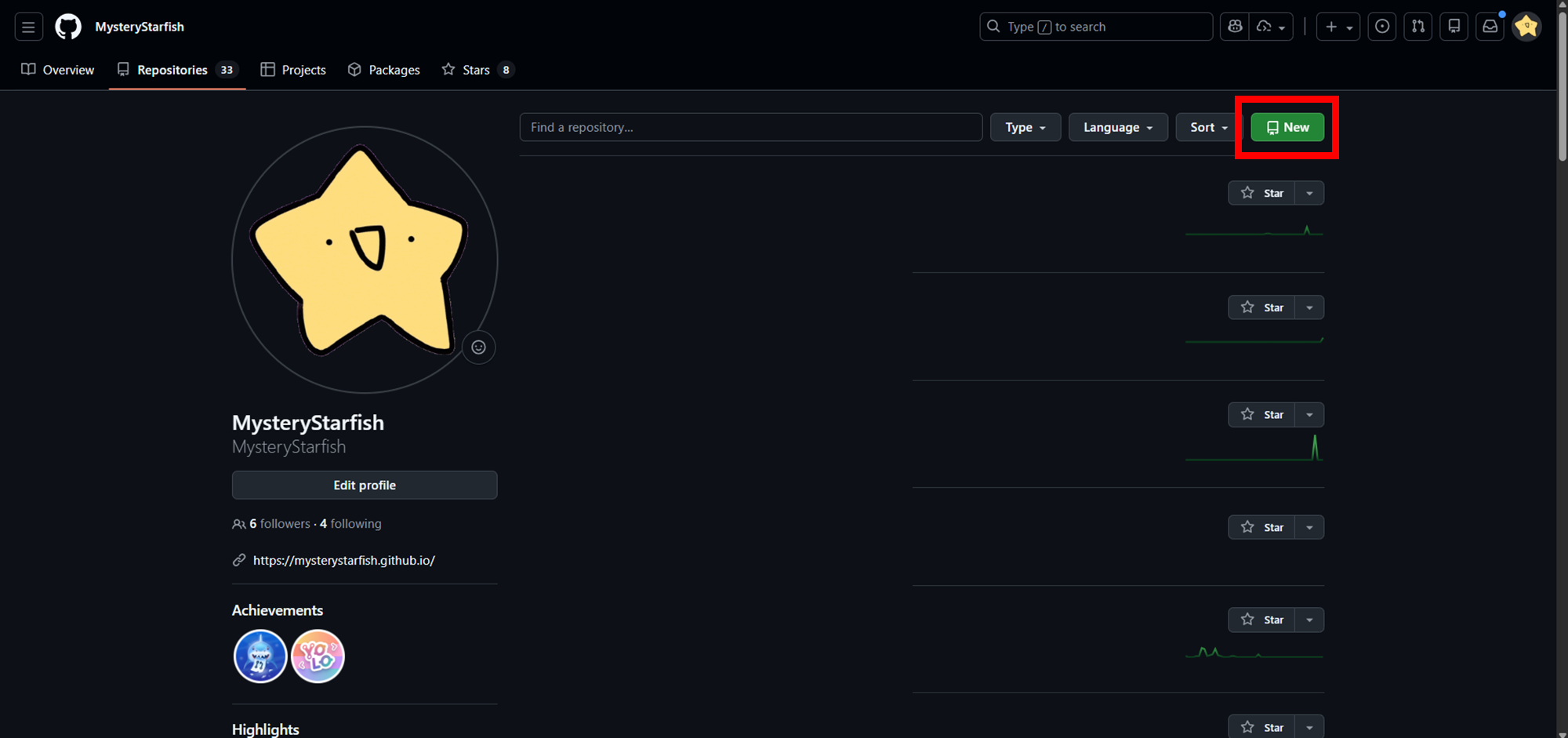Expand the Type filter dropdown
This screenshot has height=738, width=1568.
click(1025, 127)
